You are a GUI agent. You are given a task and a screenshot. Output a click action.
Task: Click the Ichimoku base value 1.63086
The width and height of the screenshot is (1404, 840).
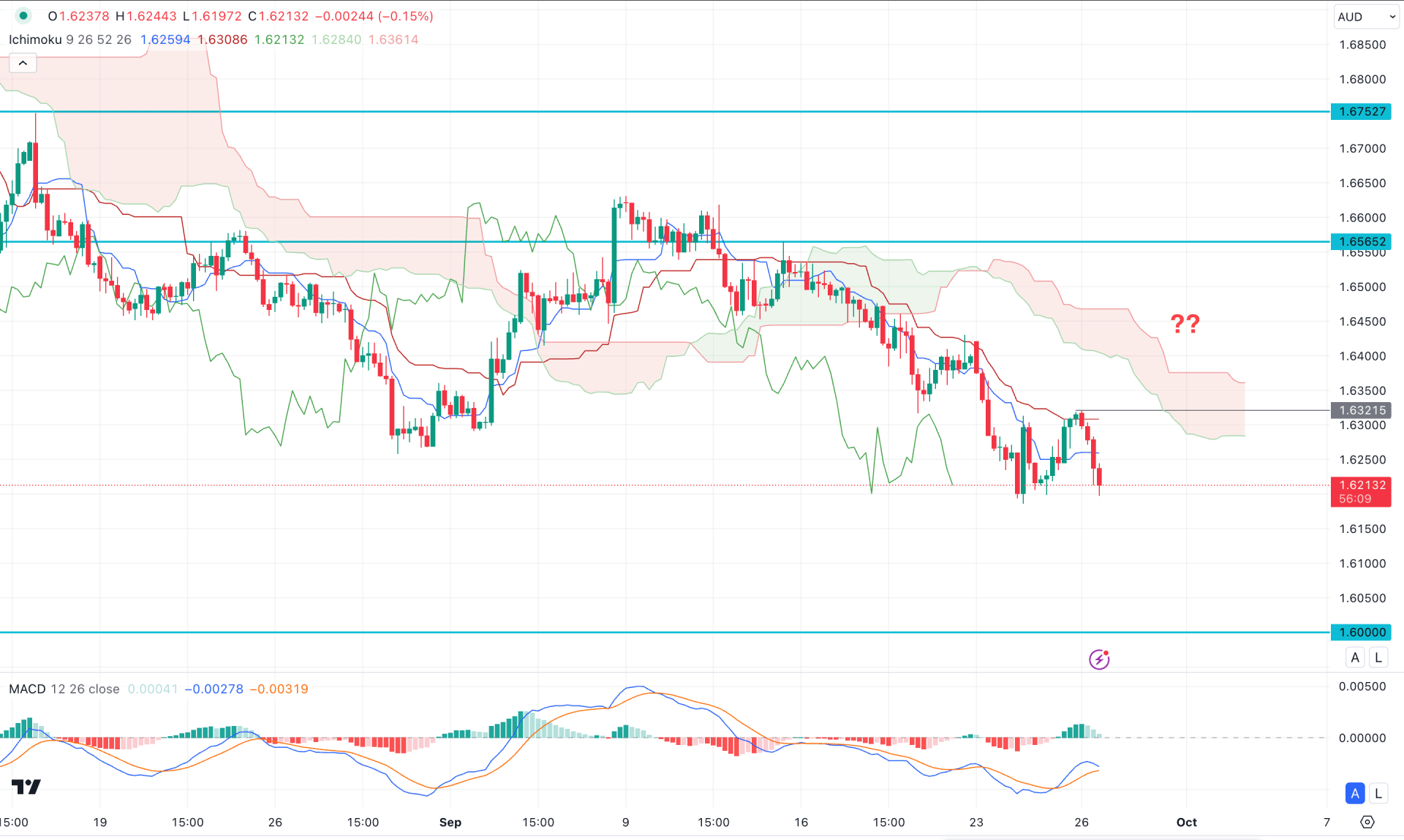coord(222,39)
